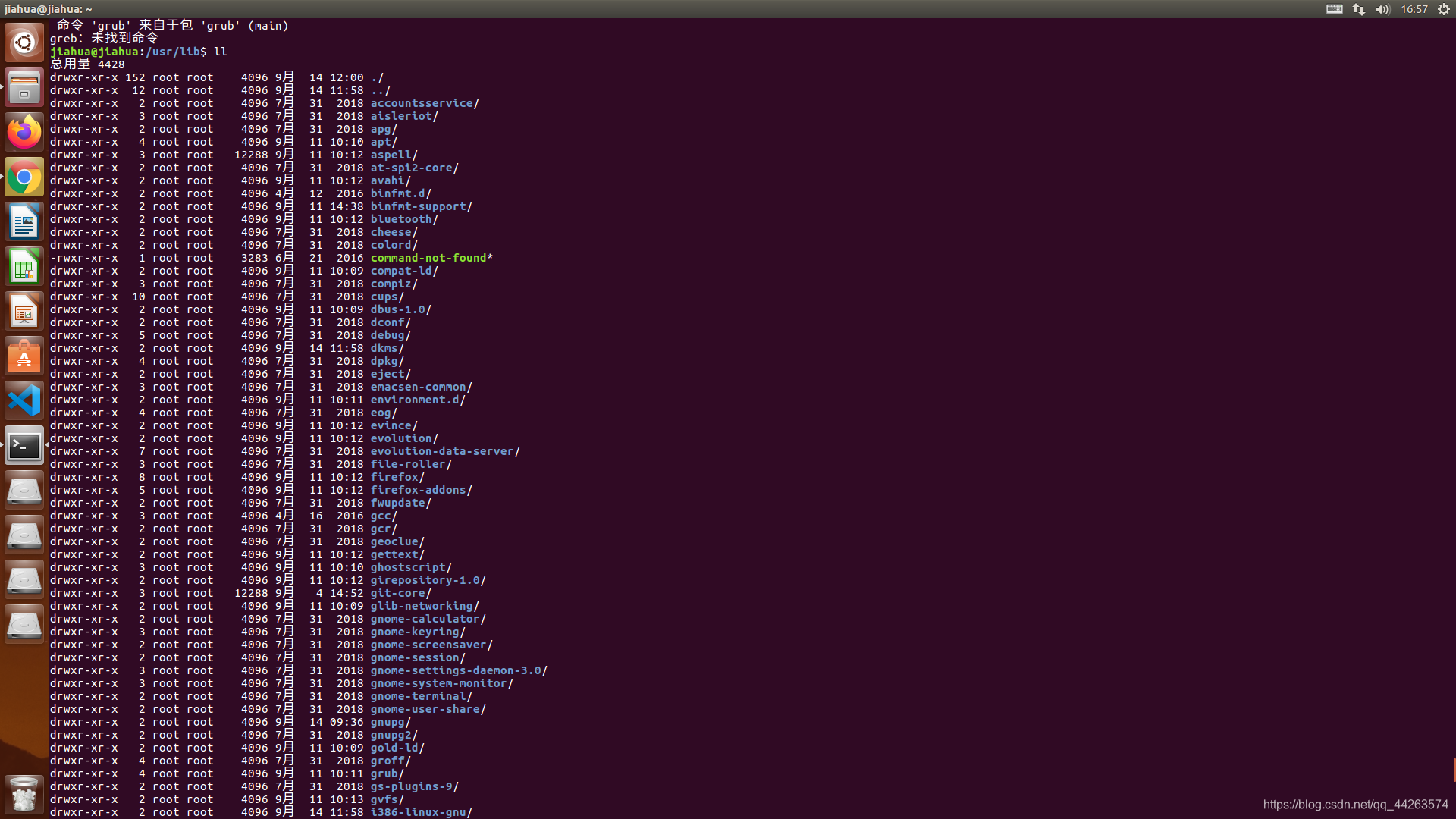The height and width of the screenshot is (819, 1456).
Task: Open Files manager from launcher
Action: (24, 87)
